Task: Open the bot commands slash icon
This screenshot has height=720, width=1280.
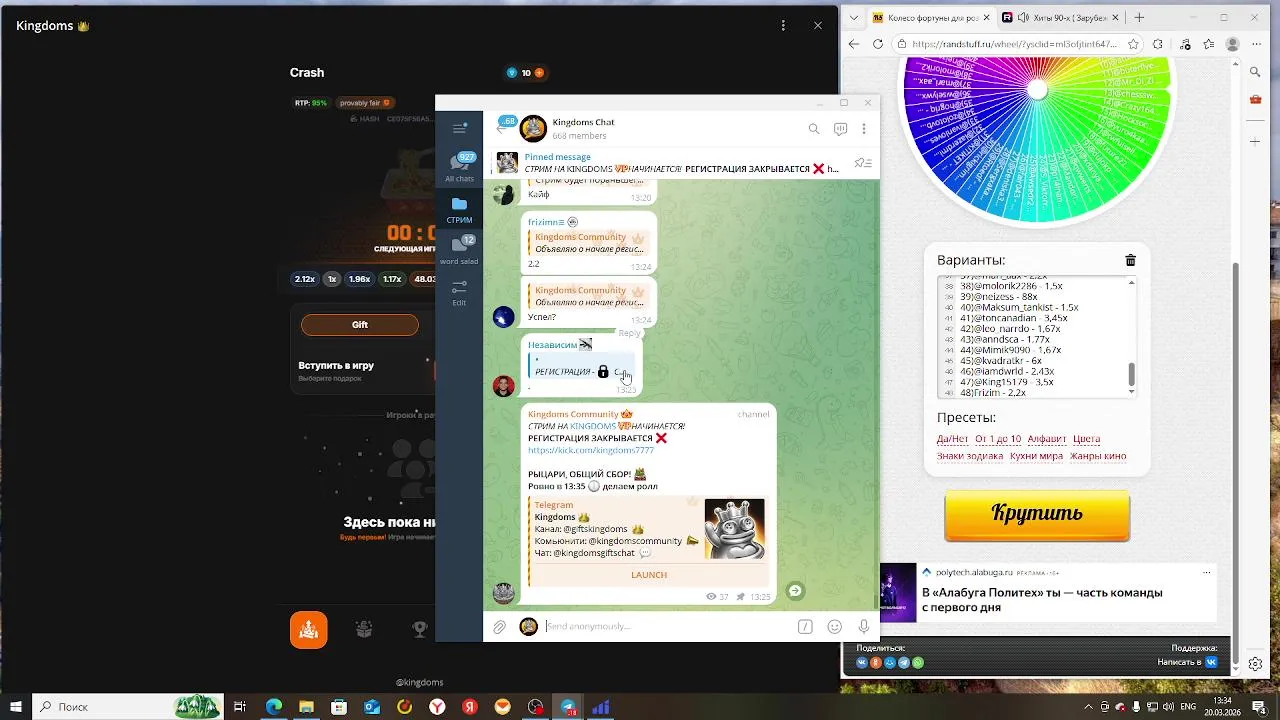Action: [805, 627]
